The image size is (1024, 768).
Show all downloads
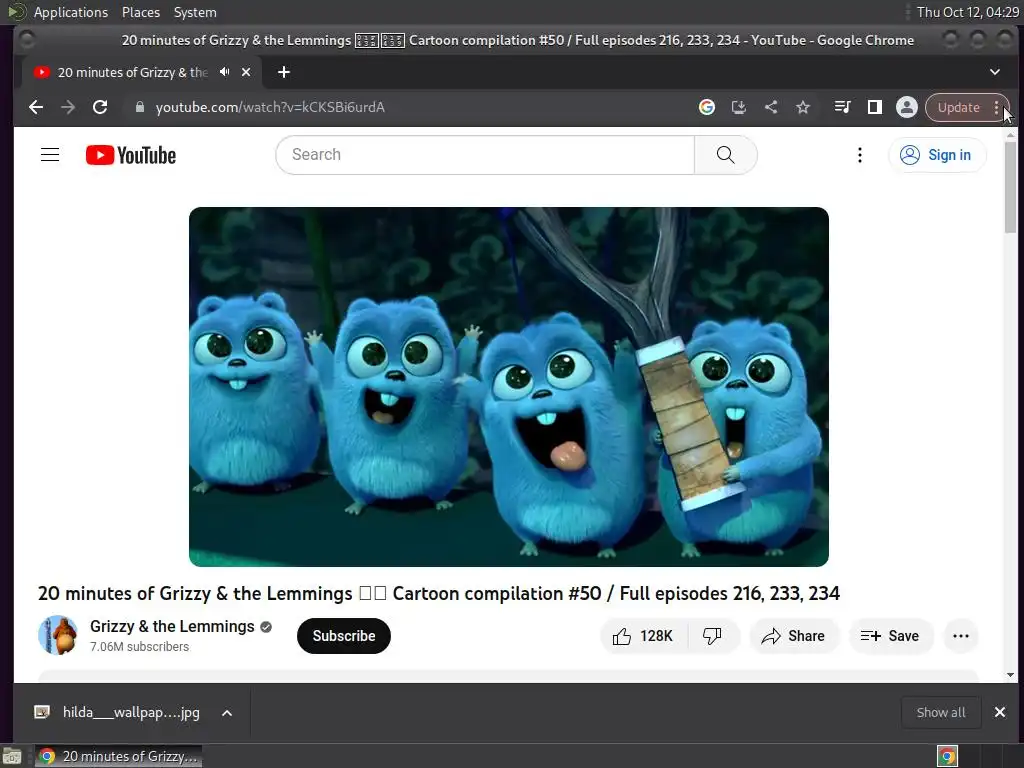940,712
